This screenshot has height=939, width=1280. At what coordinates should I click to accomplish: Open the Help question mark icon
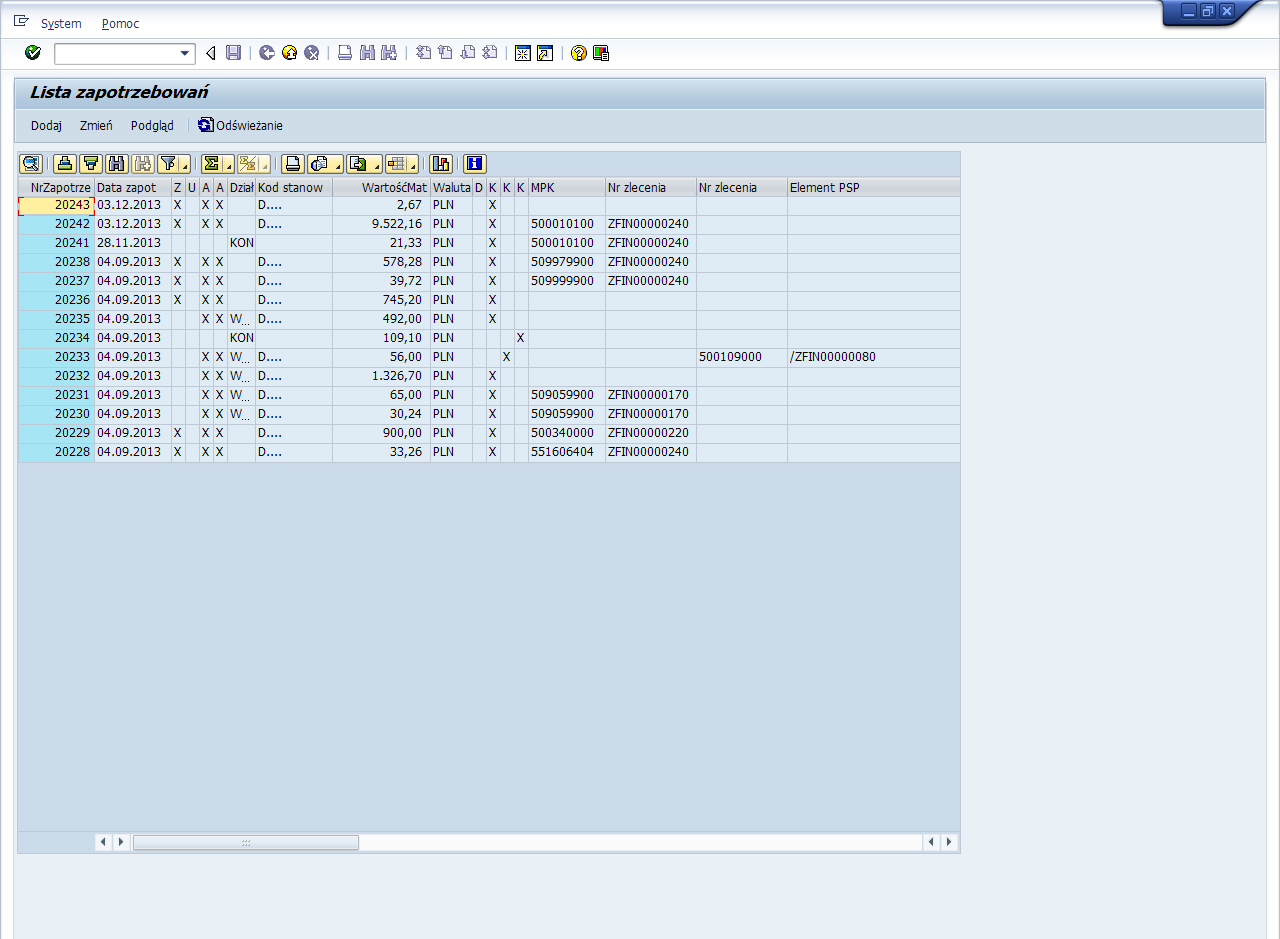coord(579,53)
